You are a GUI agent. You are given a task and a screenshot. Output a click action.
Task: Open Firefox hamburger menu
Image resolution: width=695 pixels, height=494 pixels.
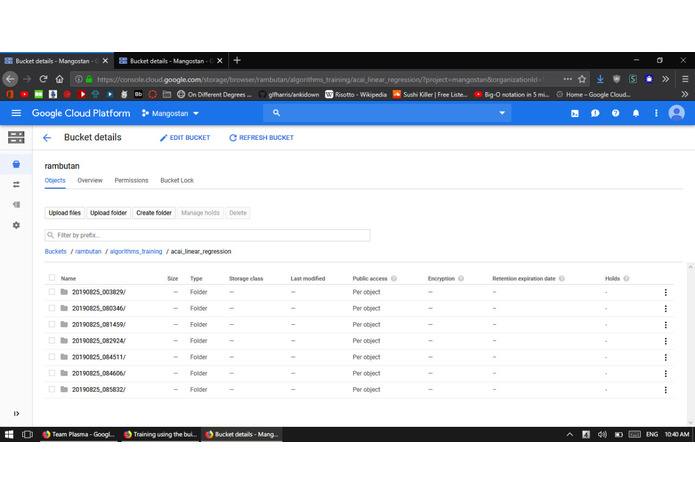[x=685, y=79]
